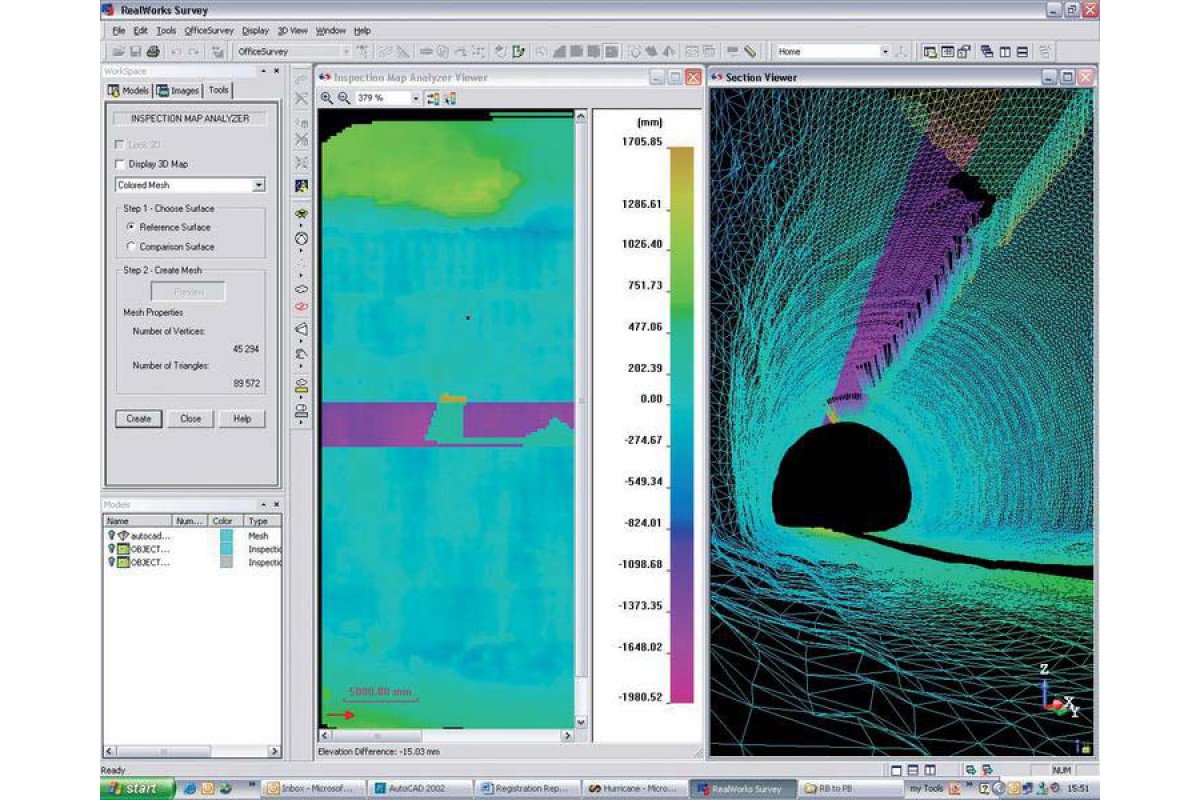Click the cyan color swatch of the first OBJECT row
Screen dimensions: 1200x800
click(225, 549)
